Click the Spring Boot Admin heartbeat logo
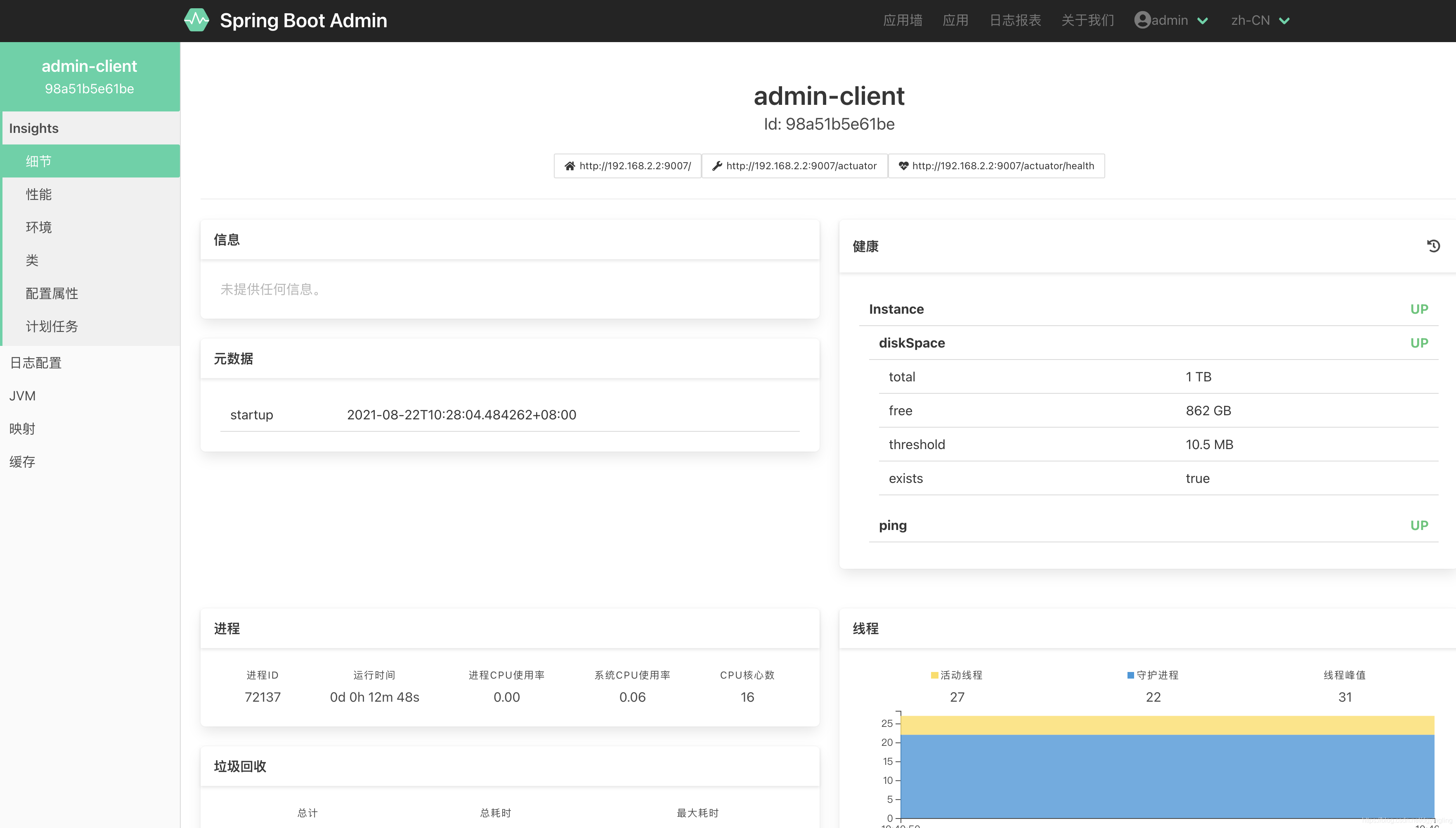 tap(197, 21)
